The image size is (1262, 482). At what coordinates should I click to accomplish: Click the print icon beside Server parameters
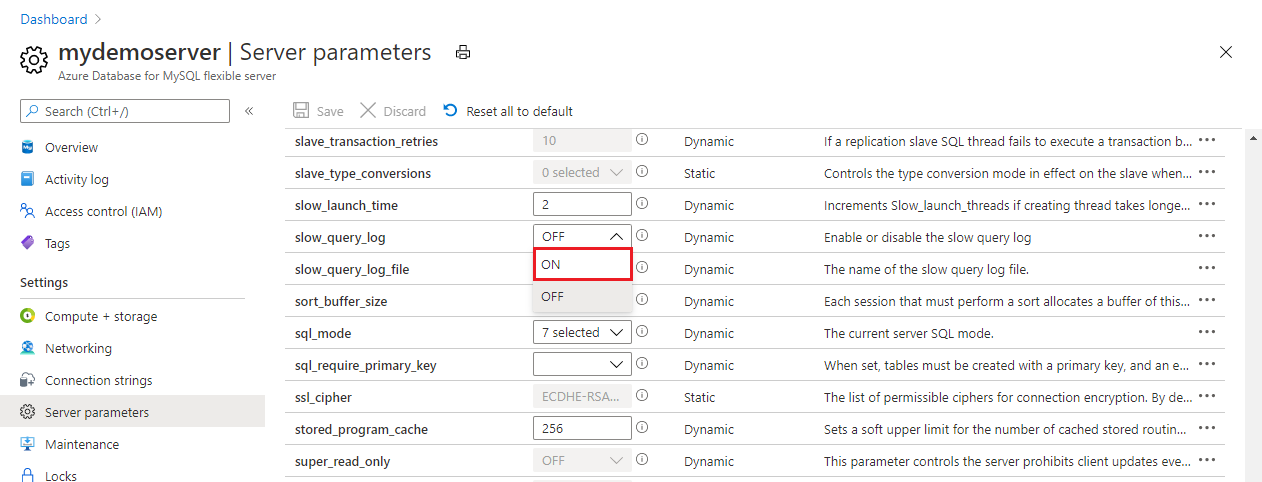463,53
